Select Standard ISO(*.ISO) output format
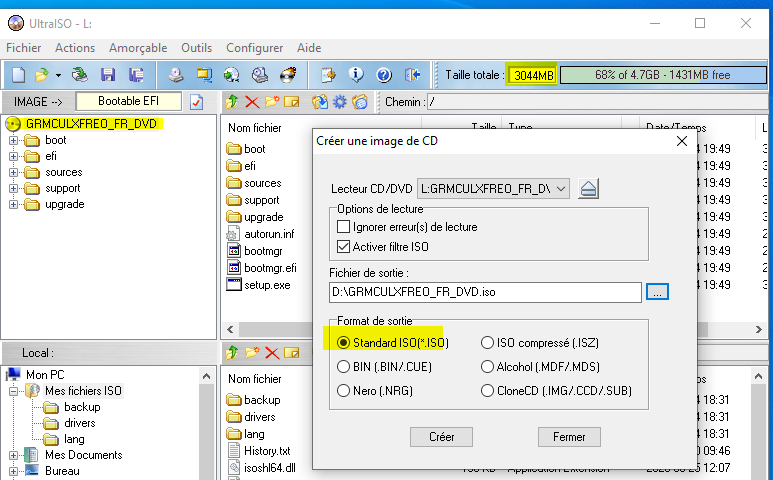This screenshot has height=480, width=773. [x=343, y=343]
